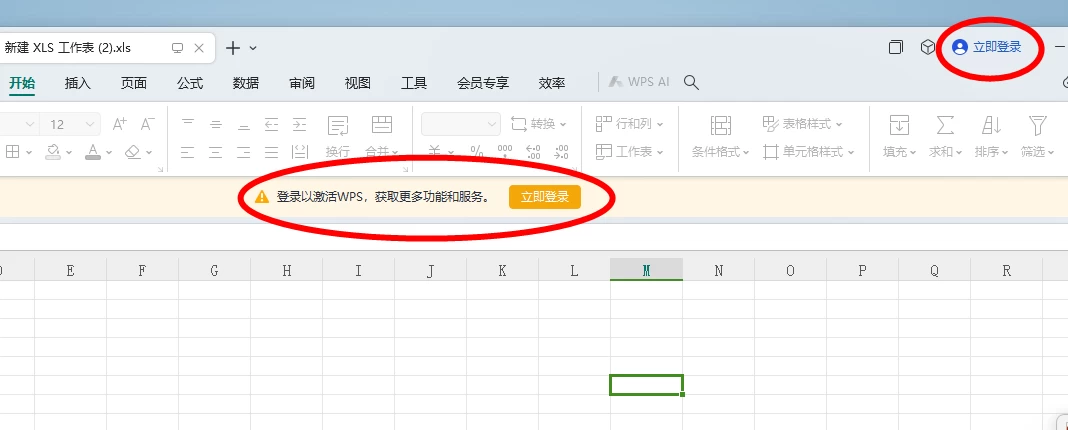Switch to the 数据 tab

[x=246, y=83]
